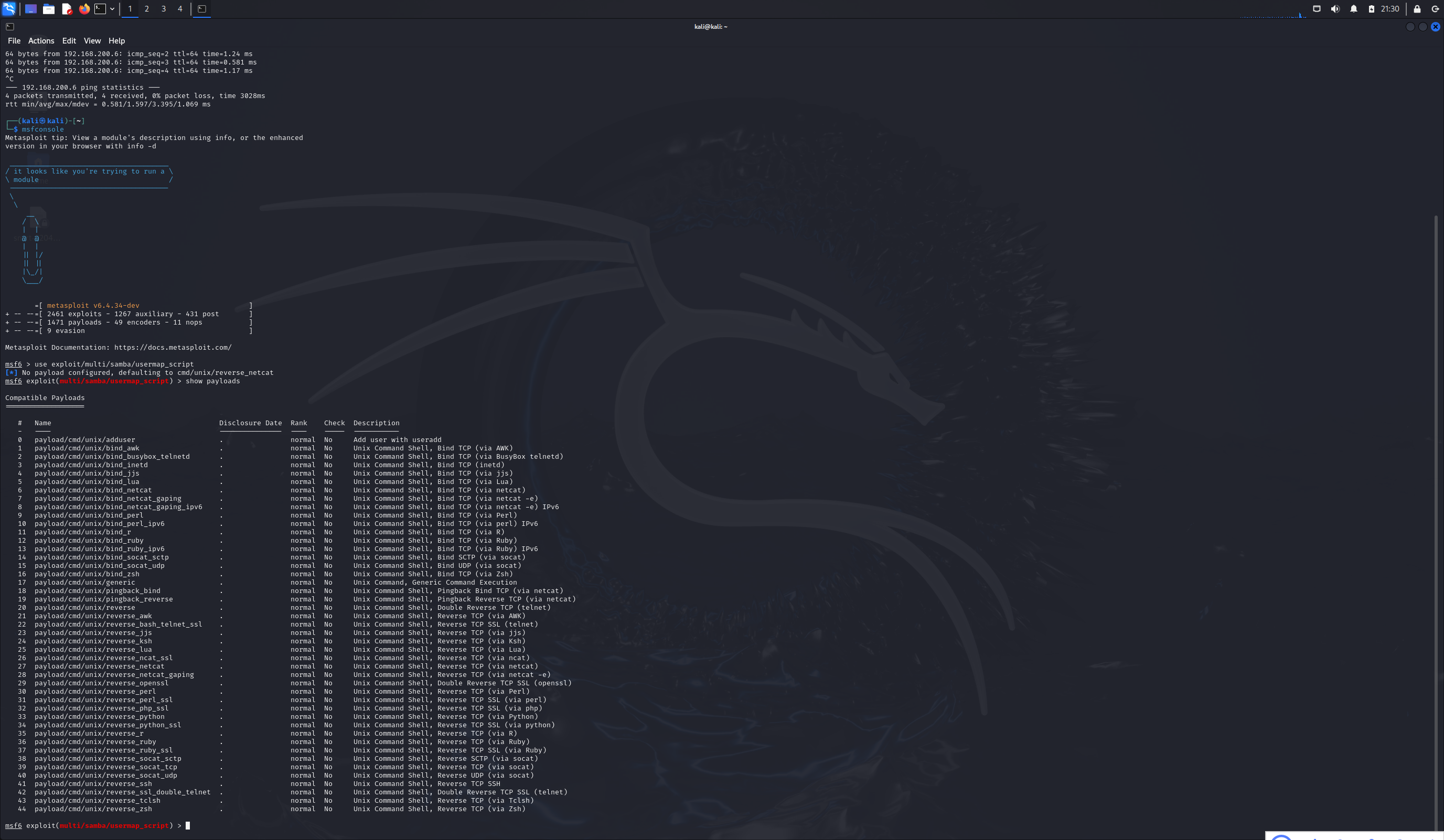This screenshot has height=840, width=1444.
Task: Open the Kali applications menu
Action: [x=8, y=8]
